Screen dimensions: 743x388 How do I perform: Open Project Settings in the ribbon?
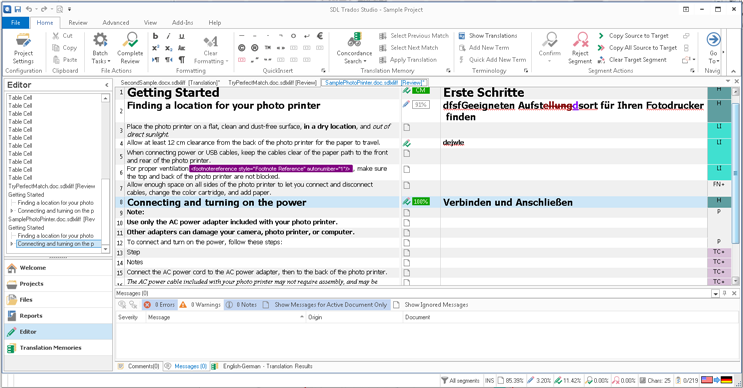click(23, 48)
